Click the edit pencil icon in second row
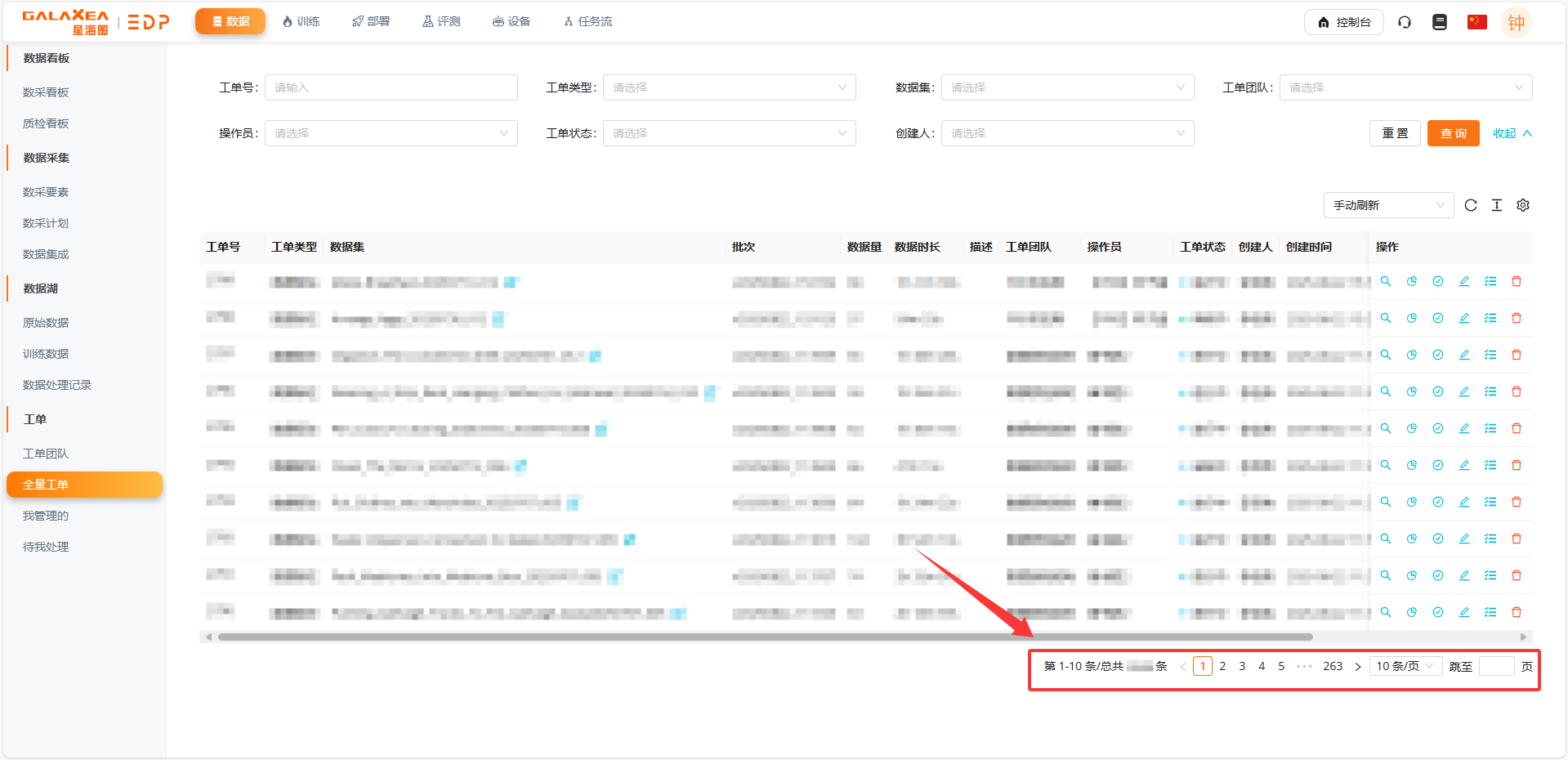The width and height of the screenshot is (1568, 760). pos(1464,318)
